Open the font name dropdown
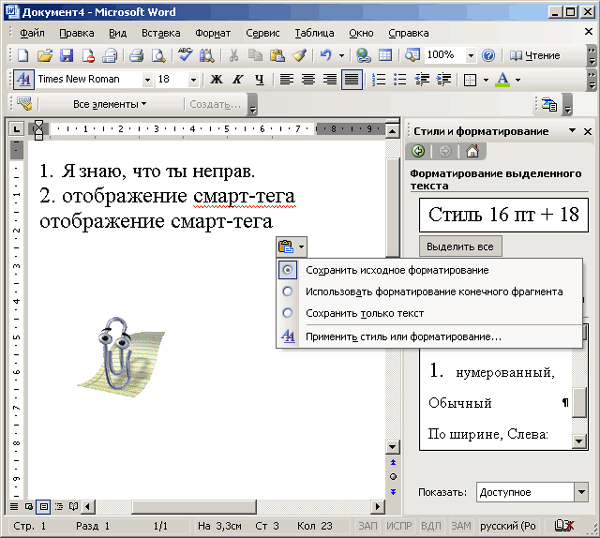Image resolution: width=600 pixels, height=538 pixels. point(147,80)
